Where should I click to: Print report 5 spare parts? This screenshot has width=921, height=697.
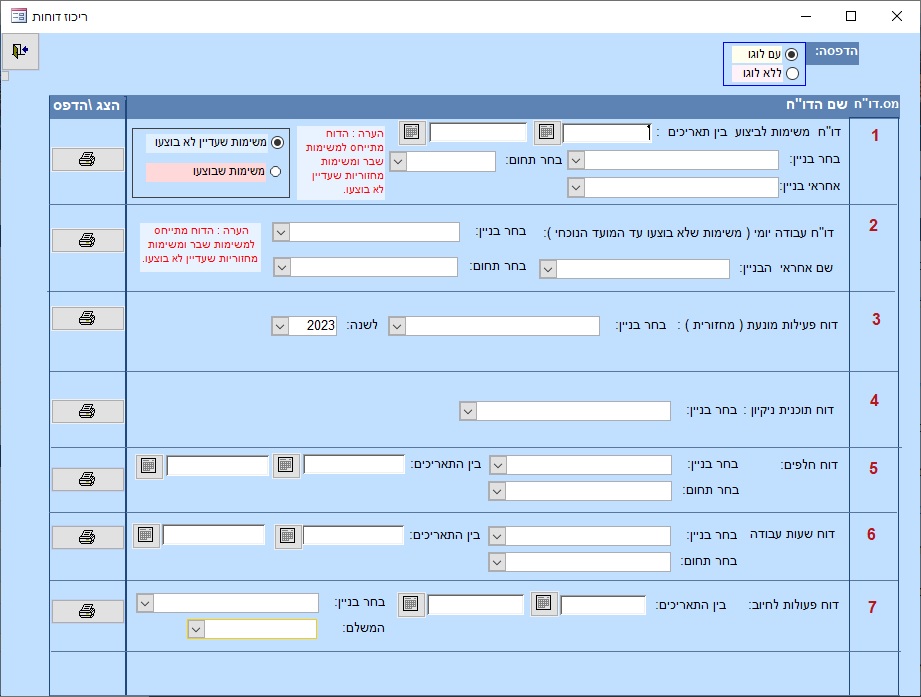pos(88,479)
